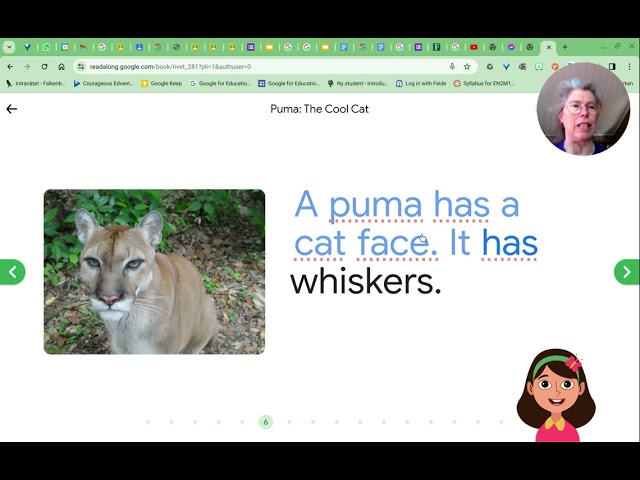Open the Log in with Feide bookmark

click(421, 83)
